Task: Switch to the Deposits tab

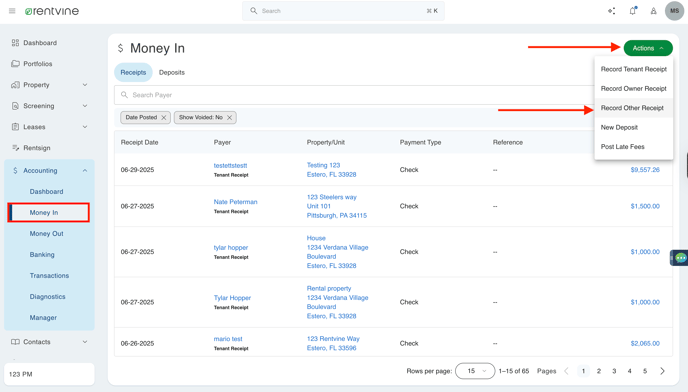Action: [x=172, y=72]
